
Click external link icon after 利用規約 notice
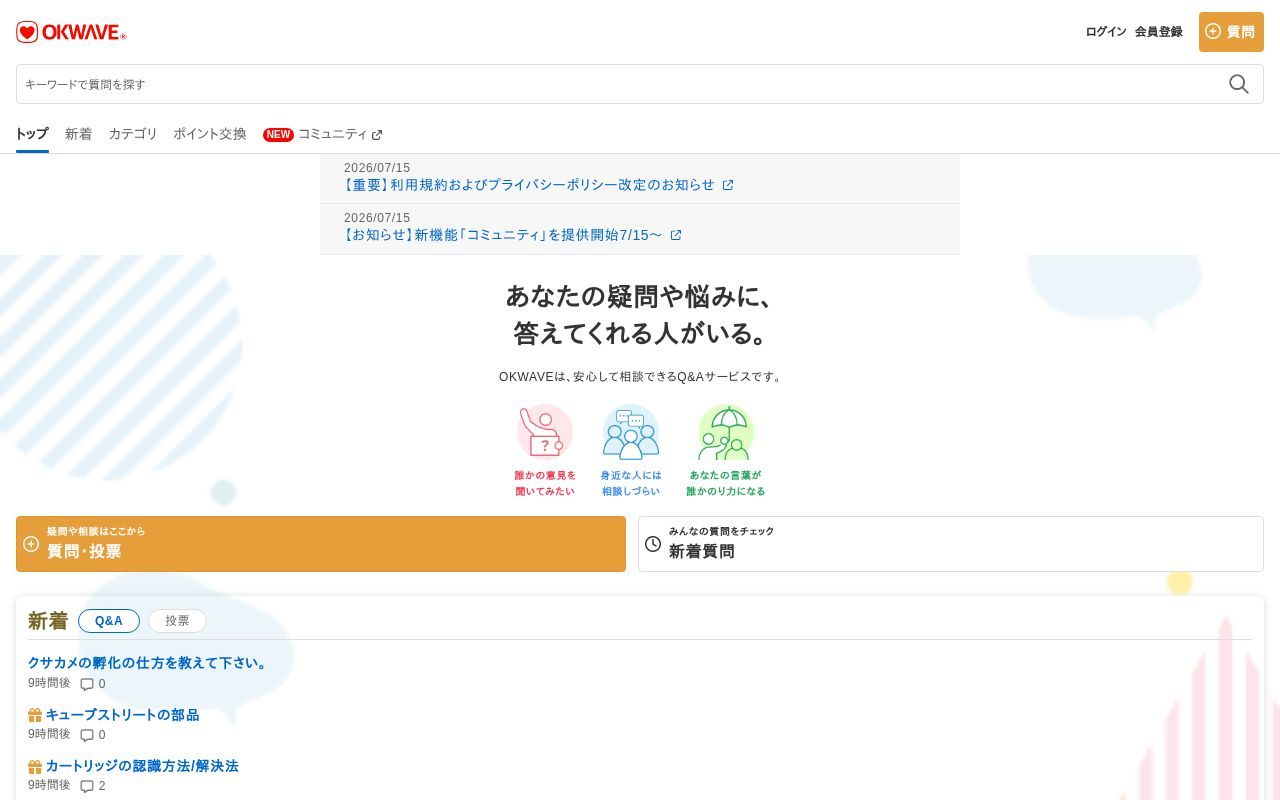728,185
